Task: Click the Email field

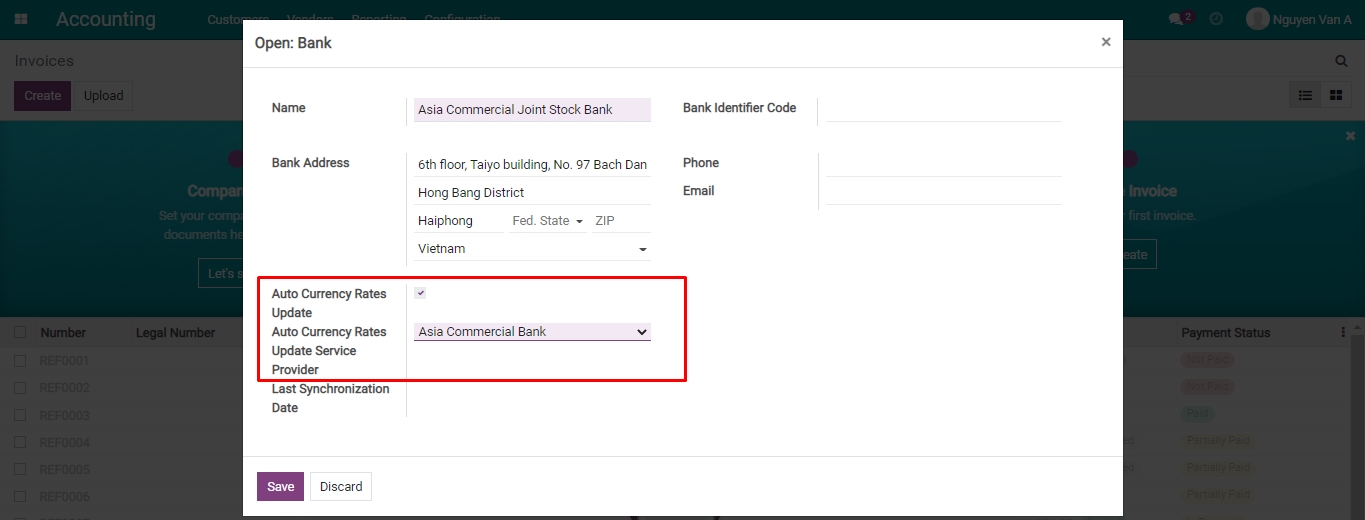Action: coord(943,193)
